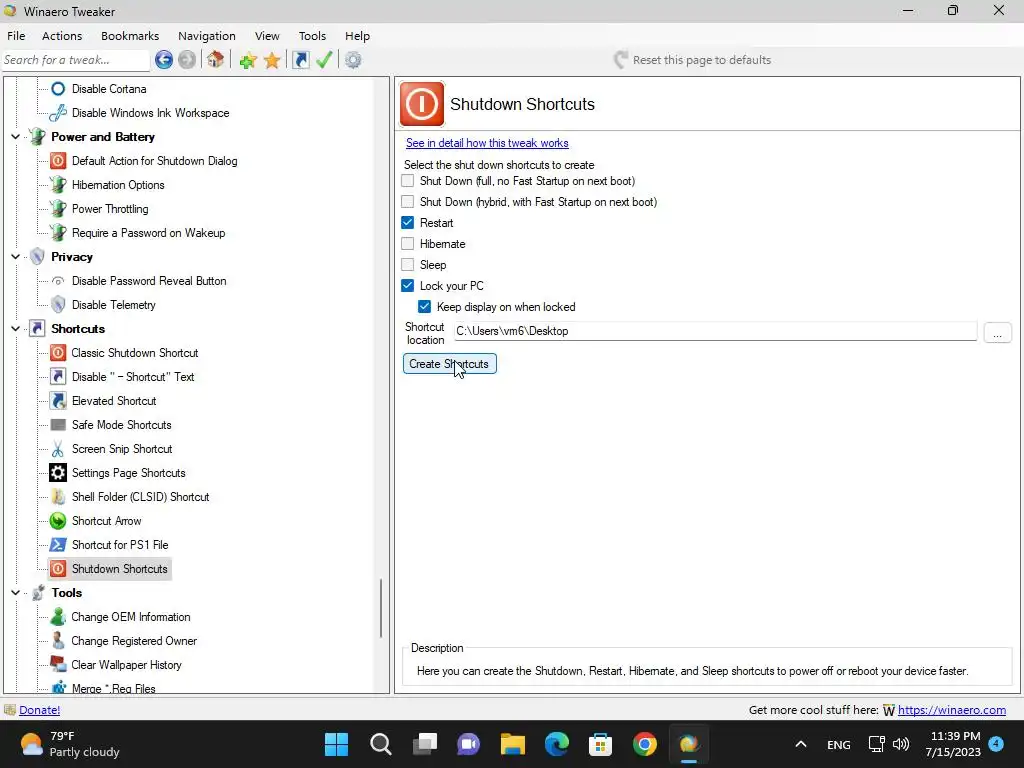The height and width of the screenshot is (768, 1024).
Task: Select Change Registered Owner in the tree
Action: 134,641
